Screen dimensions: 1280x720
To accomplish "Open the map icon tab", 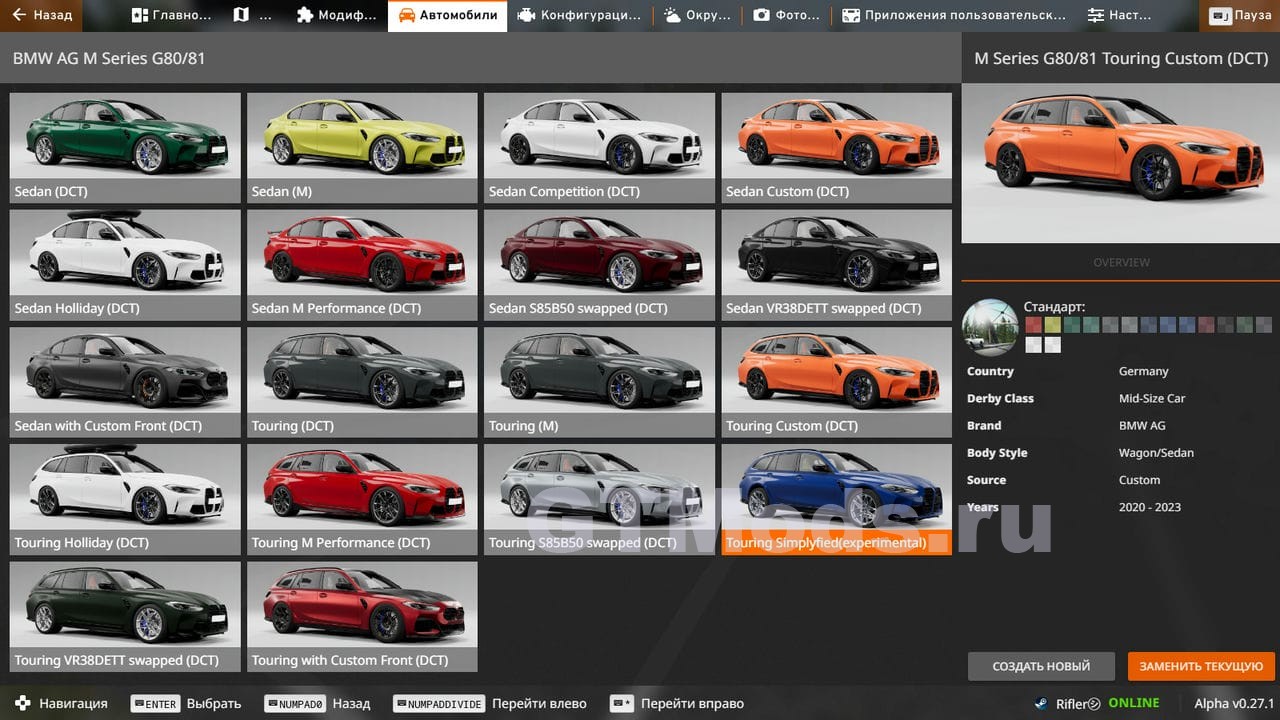I will point(254,15).
